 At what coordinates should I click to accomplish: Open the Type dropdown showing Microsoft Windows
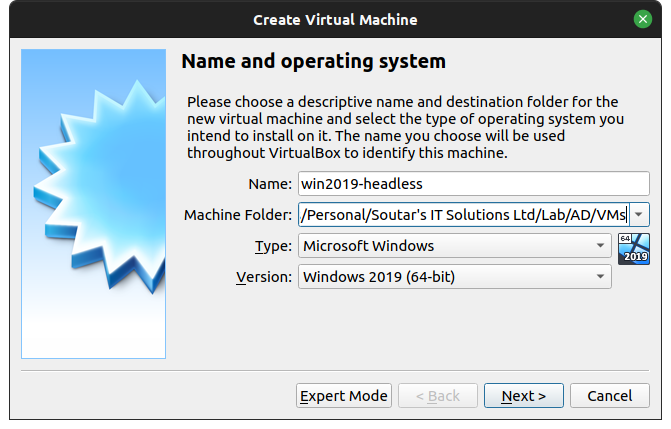[x=454, y=246]
